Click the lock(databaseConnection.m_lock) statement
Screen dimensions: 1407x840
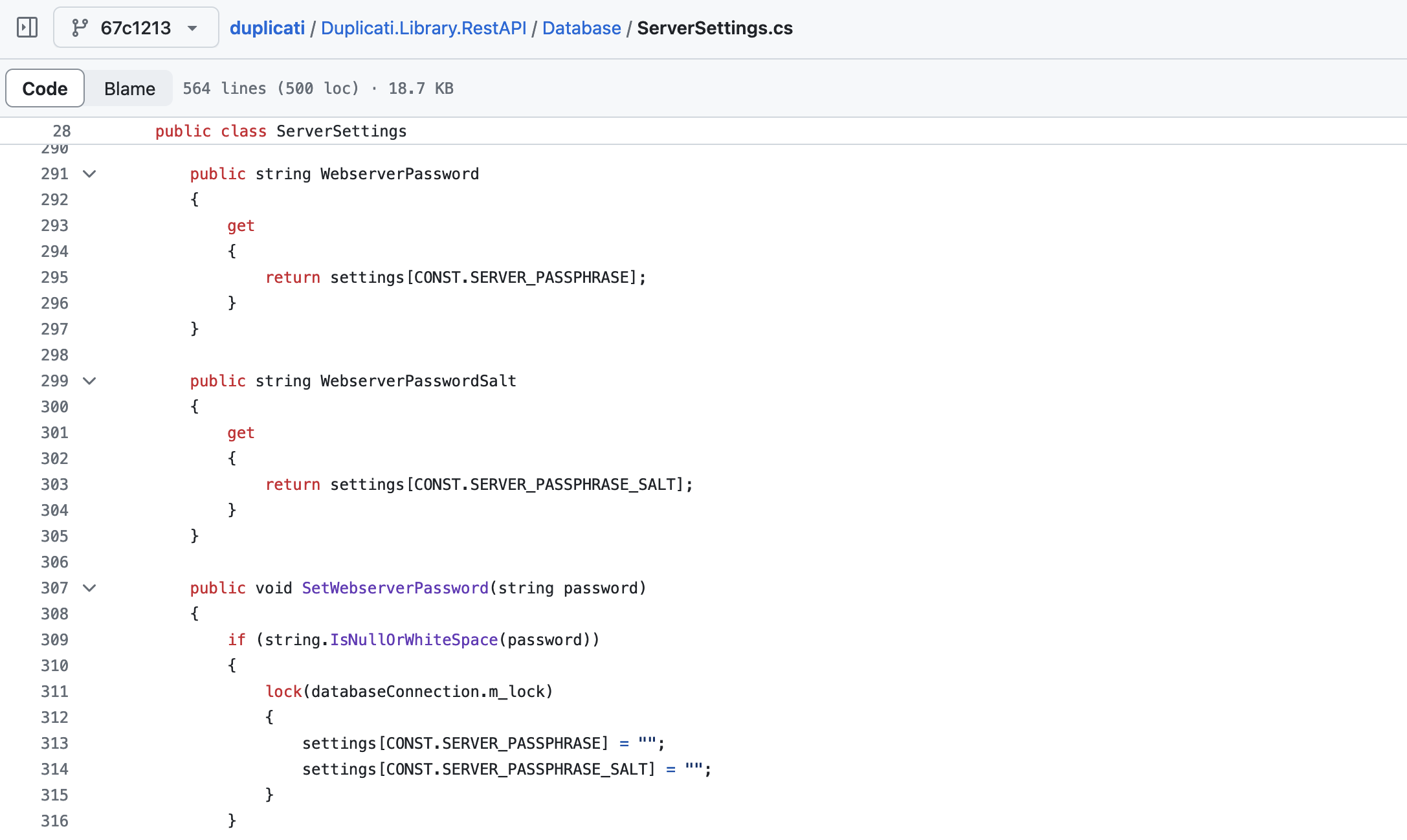pos(409,691)
